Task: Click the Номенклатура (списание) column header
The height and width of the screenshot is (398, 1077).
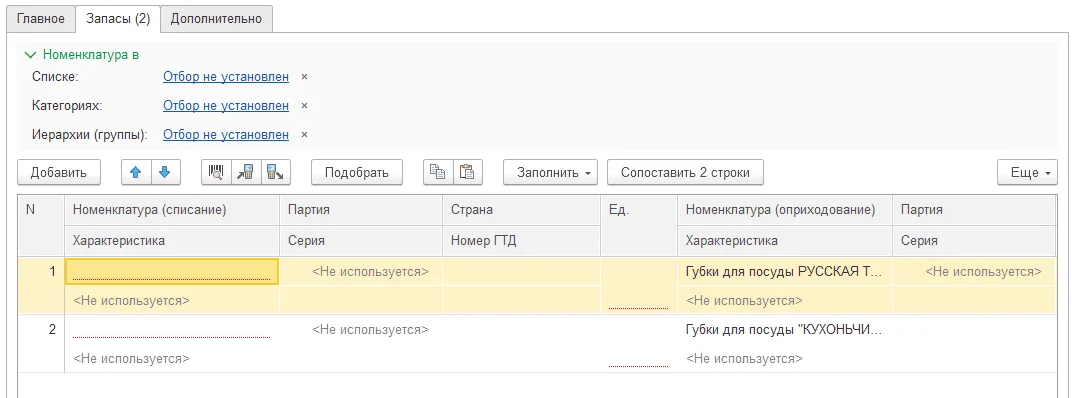Action: pyautogui.click(x=172, y=210)
